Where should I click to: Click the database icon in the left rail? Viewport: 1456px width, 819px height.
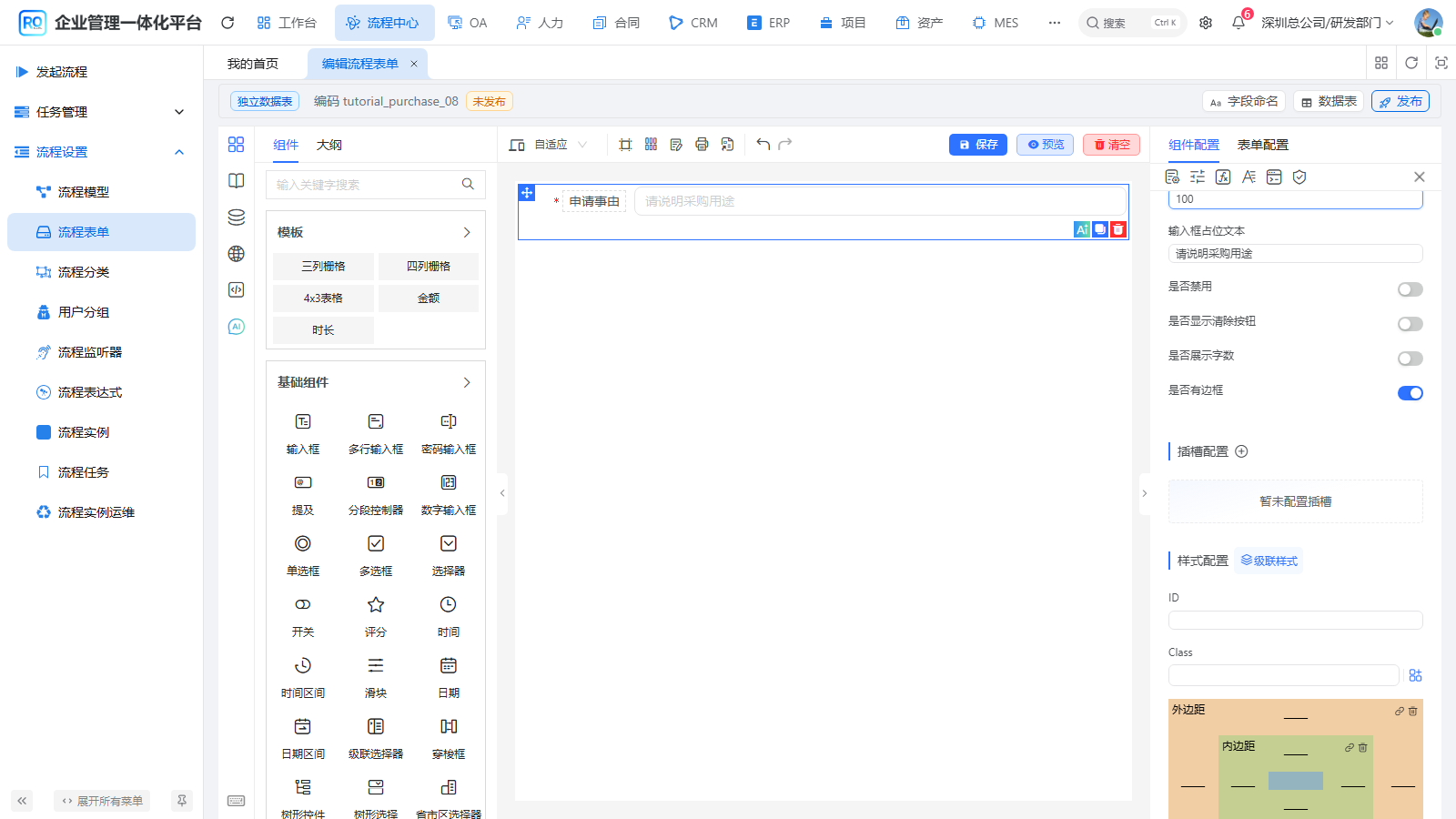click(237, 217)
